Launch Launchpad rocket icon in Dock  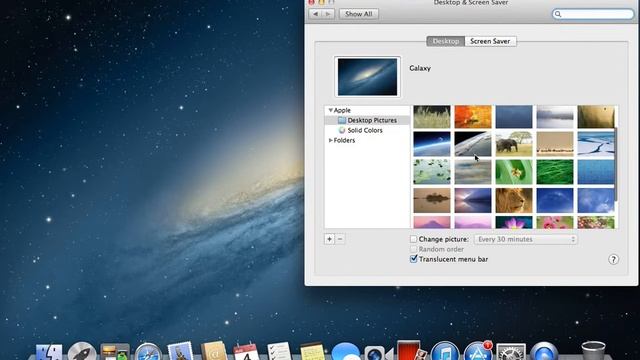pyautogui.click(x=82, y=351)
